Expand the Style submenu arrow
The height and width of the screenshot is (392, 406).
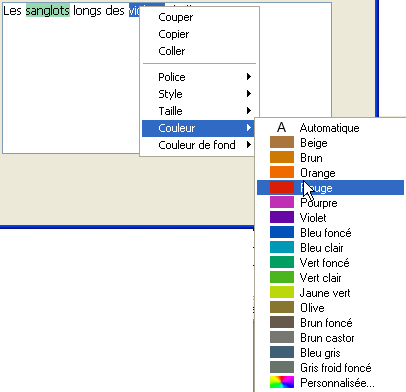coord(249,94)
